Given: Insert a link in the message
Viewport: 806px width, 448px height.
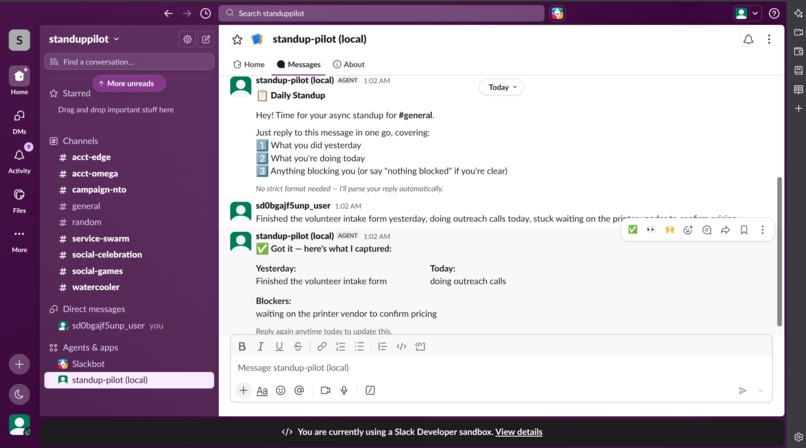Looking at the screenshot, I should (x=322, y=347).
